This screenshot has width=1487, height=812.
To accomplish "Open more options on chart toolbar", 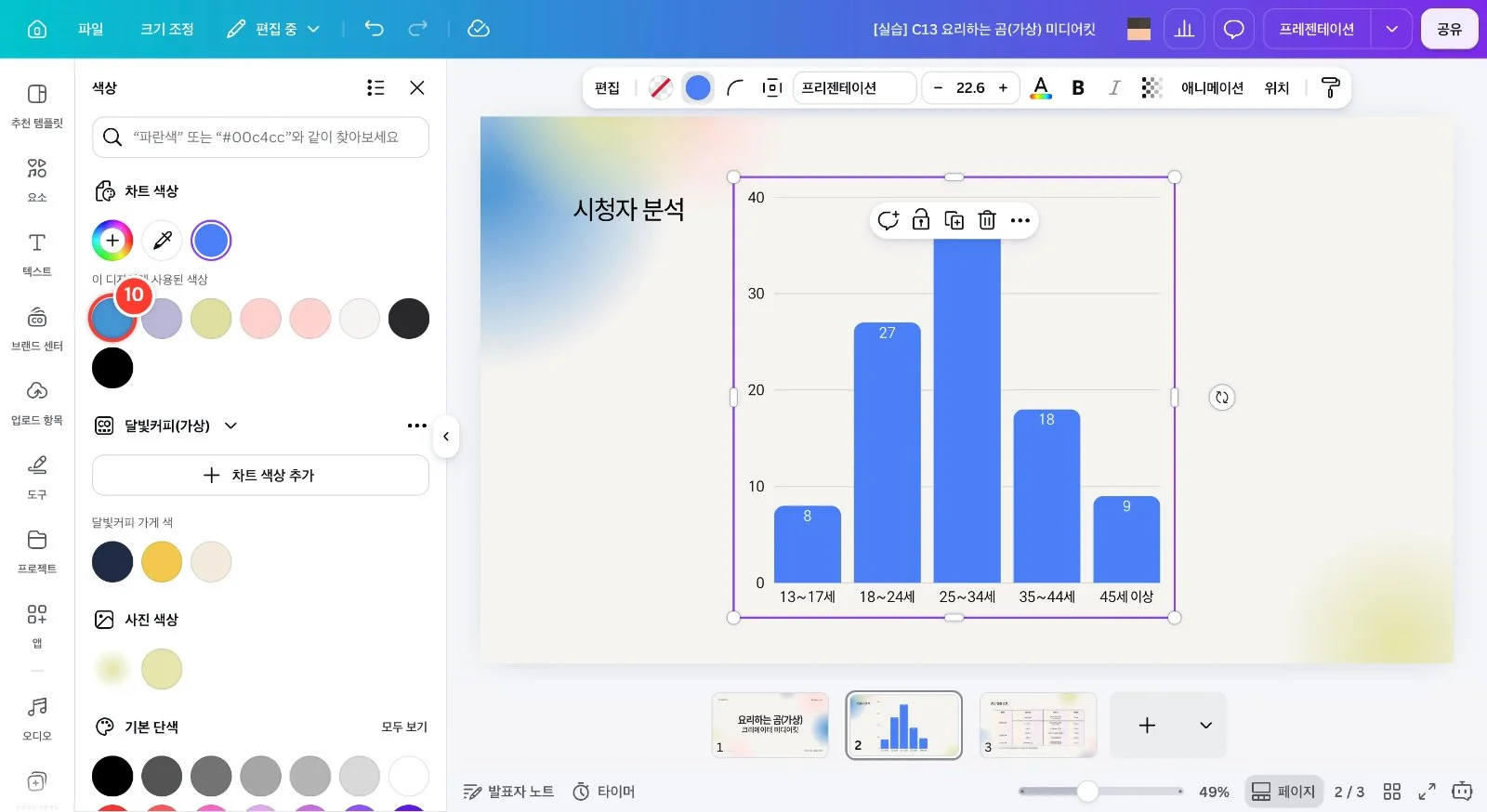I will 1020,220.
